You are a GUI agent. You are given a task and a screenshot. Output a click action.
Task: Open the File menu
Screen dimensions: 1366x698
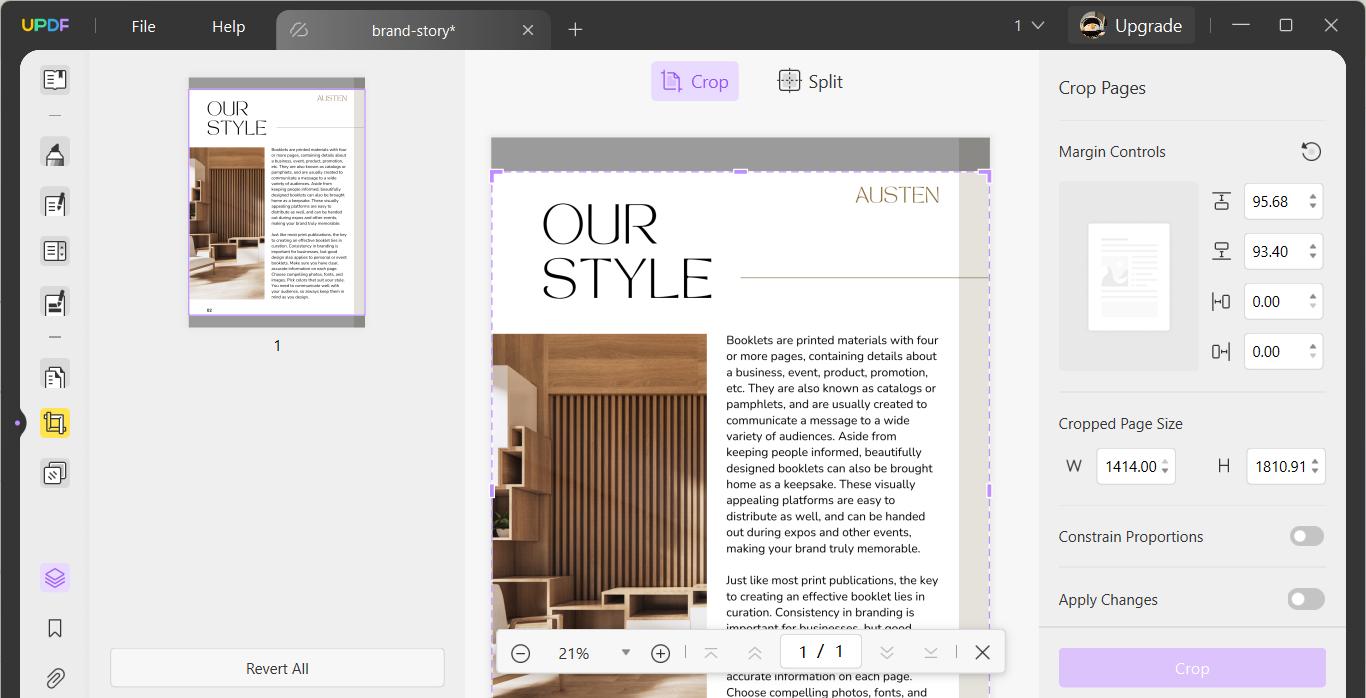pyautogui.click(x=143, y=27)
